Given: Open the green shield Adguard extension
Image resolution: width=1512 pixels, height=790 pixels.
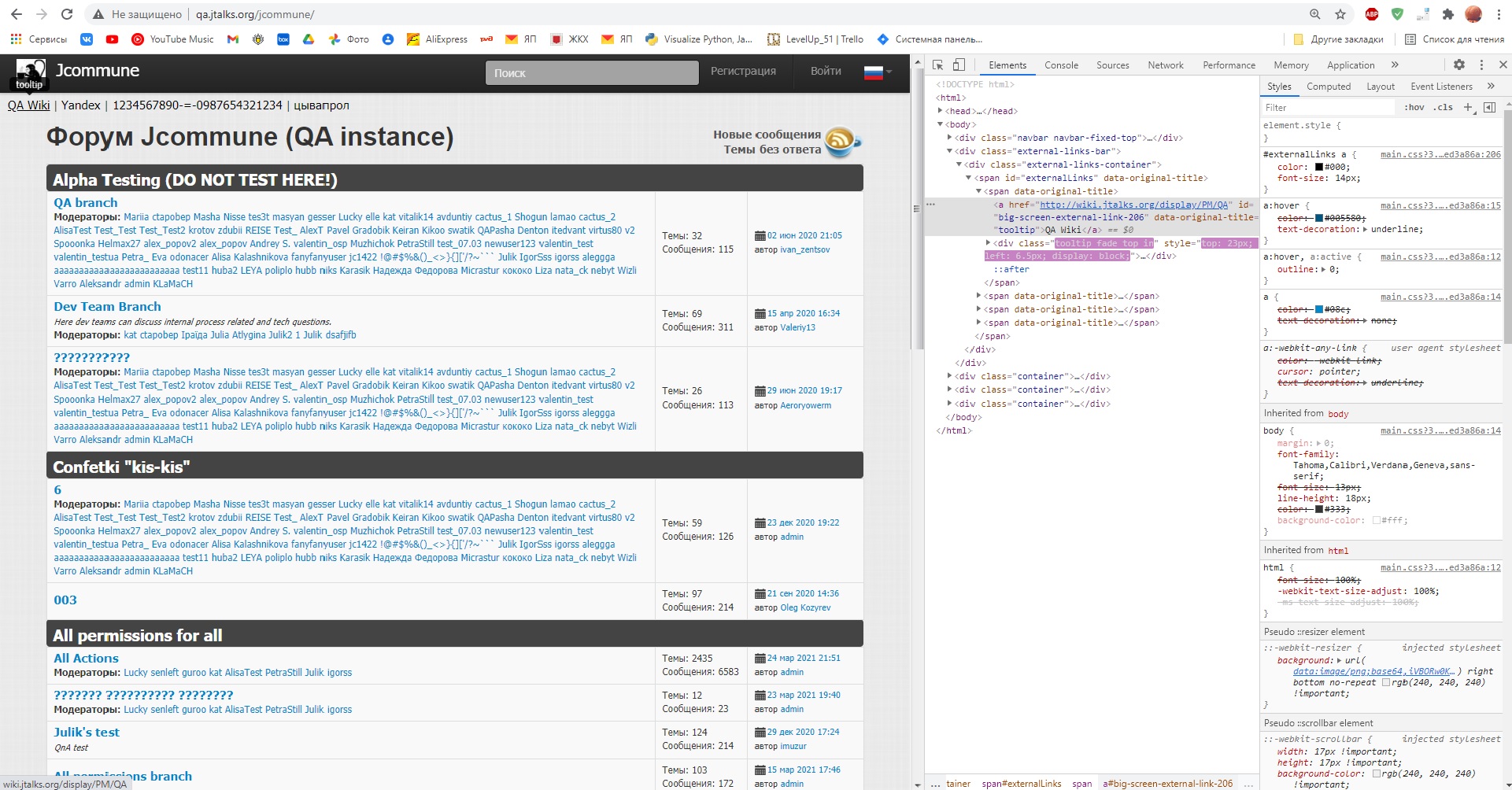Looking at the screenshot, I should (x=1397, y=14).
